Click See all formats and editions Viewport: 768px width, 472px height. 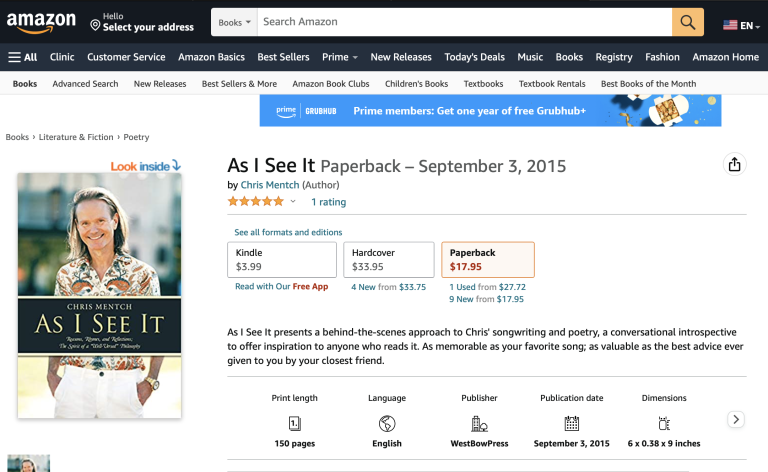[288, 232]
